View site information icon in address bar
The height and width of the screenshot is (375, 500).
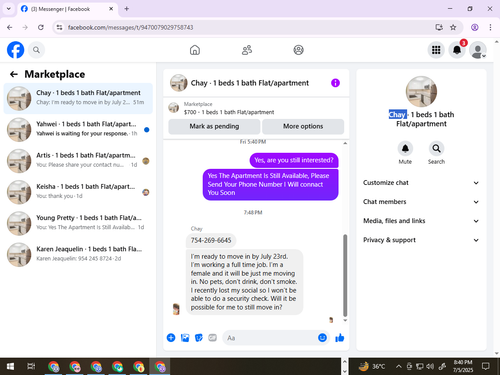(x=59, y=27)
